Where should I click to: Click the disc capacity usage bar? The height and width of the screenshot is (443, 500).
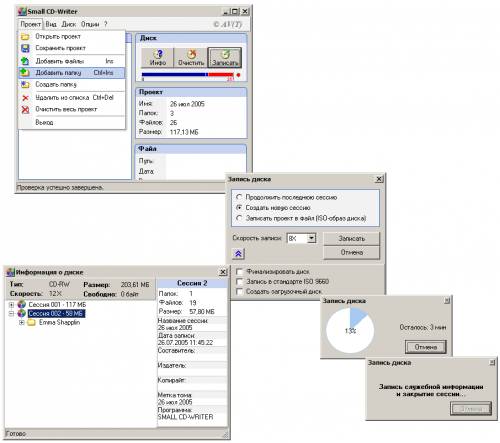(x=188, y=75)
